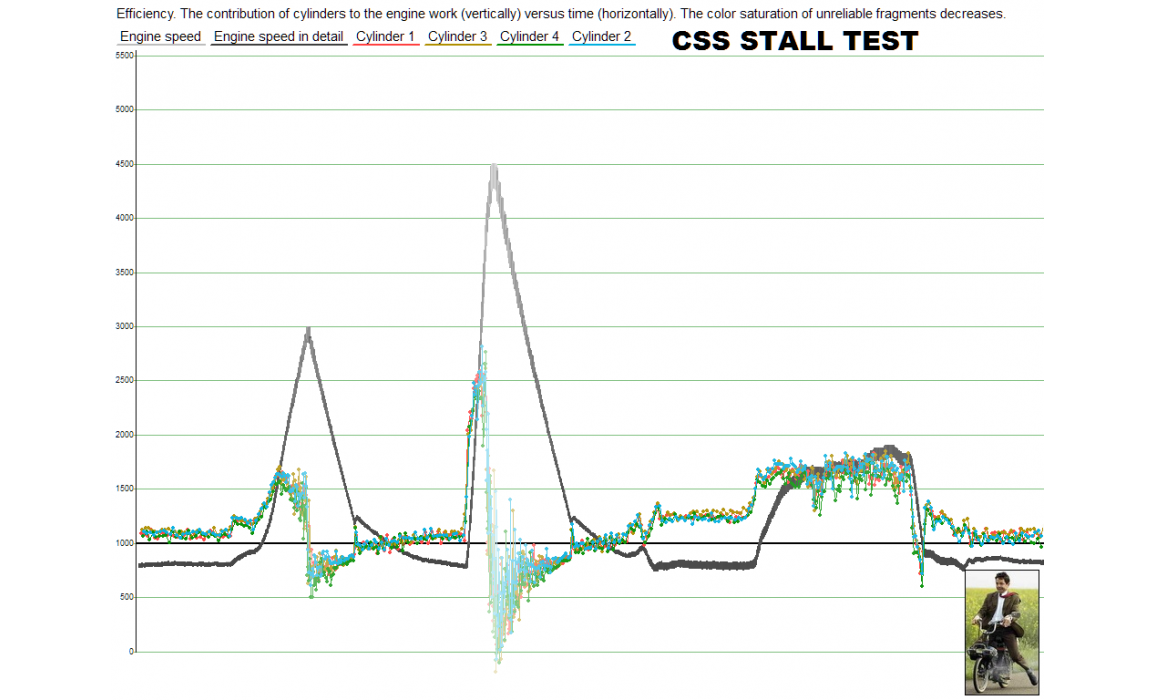Click the 500 y-axis label
This screenshot has width=1156, height=700.
click(126, 598)
